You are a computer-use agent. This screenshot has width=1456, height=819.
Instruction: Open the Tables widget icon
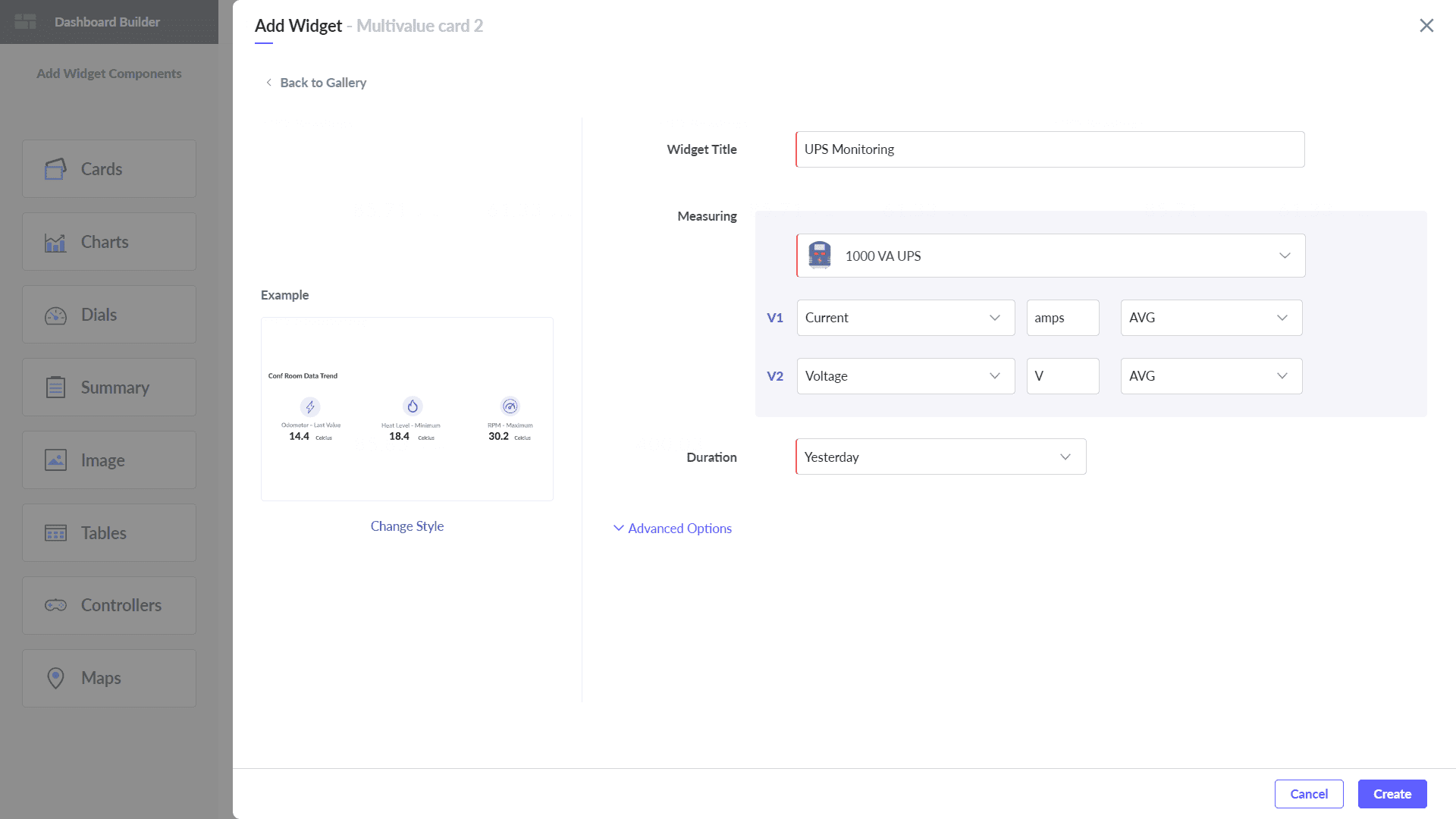click(55, 533)
